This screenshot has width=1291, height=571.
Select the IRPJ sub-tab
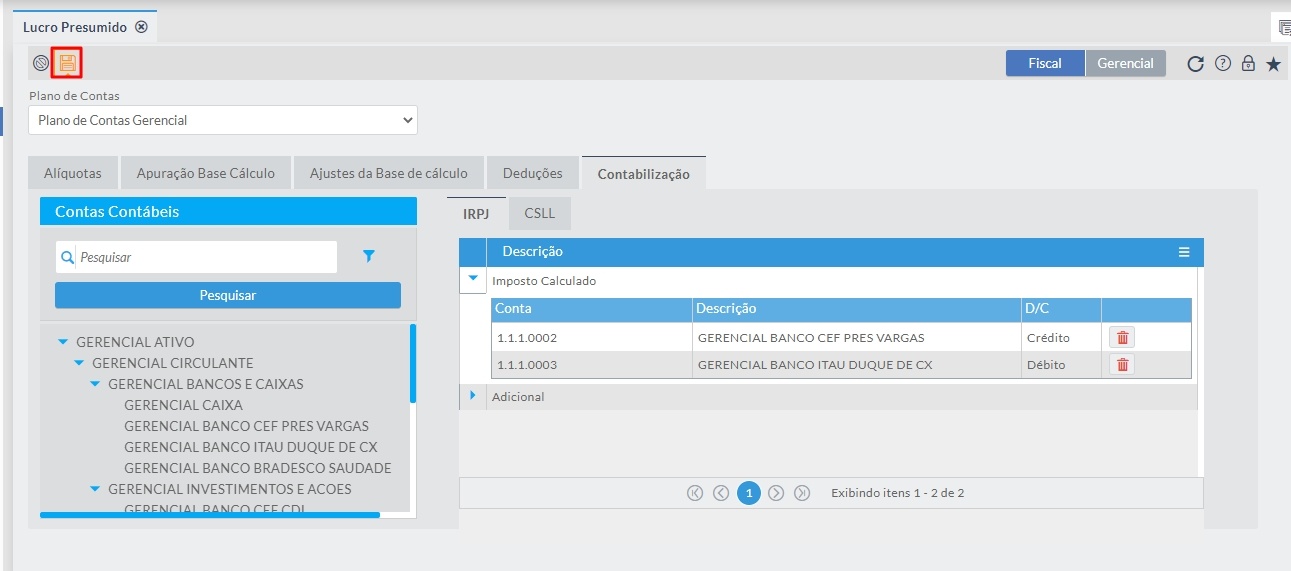tap(477, 213)
